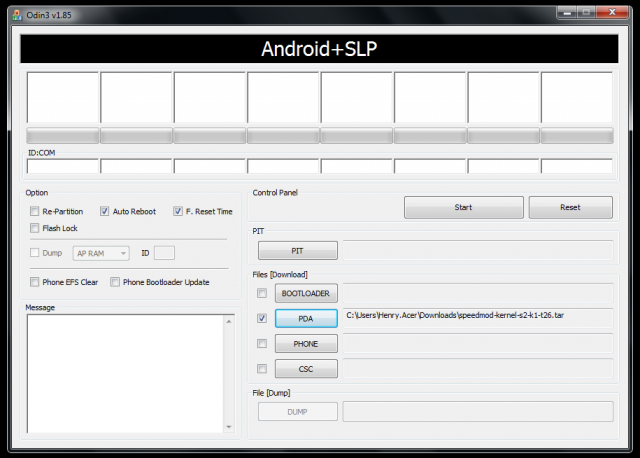Click the Start button in Control Panel
Image resolution: width=640 pixels, height=458 pixels.
click(x=464, y=207)
